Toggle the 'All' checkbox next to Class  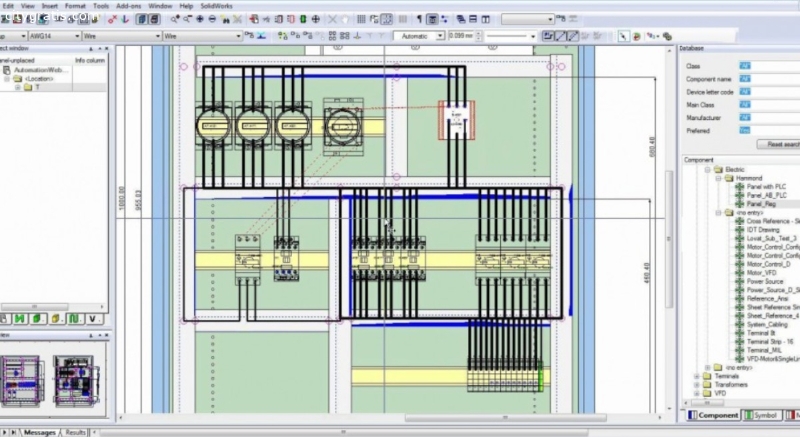click(745, 66)
